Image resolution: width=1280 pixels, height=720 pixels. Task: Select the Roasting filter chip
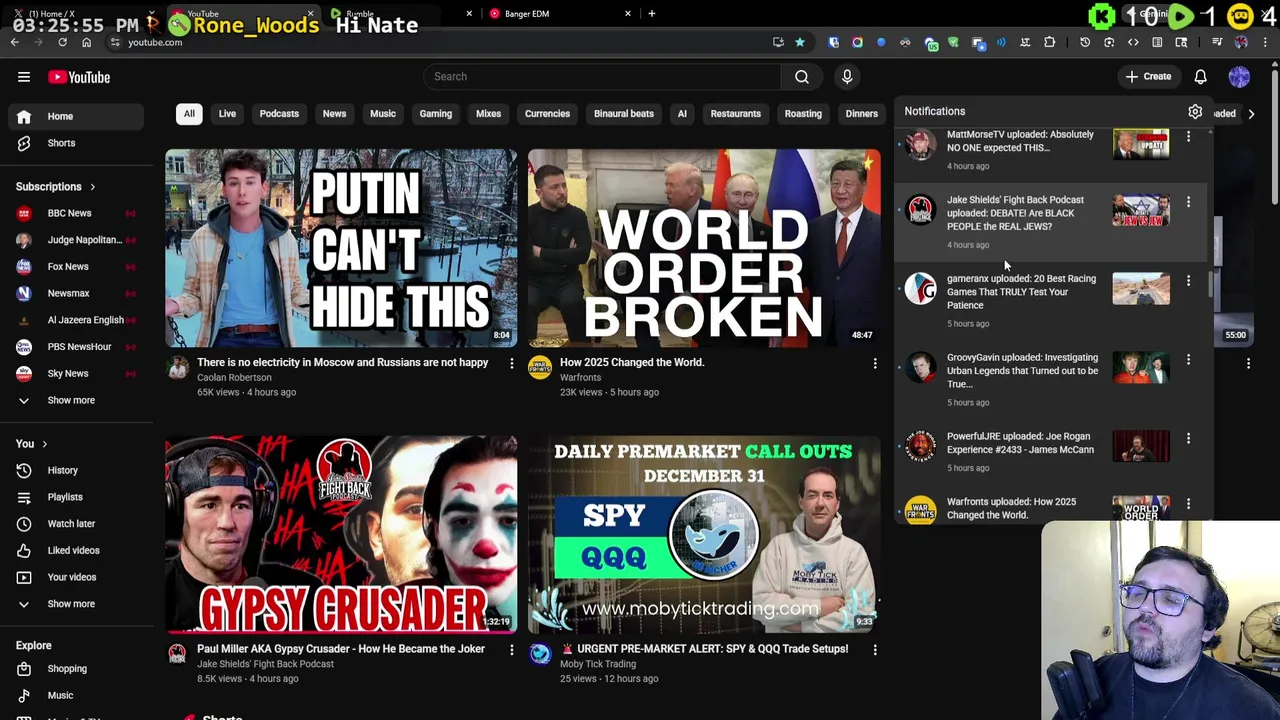tap(803, 114)
